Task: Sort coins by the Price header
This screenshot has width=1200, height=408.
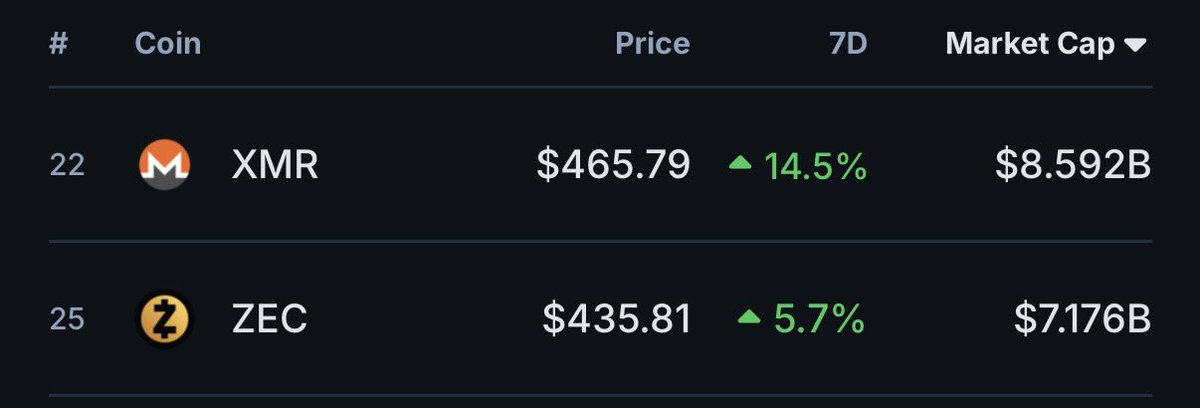Action: [x=652, y=44]
